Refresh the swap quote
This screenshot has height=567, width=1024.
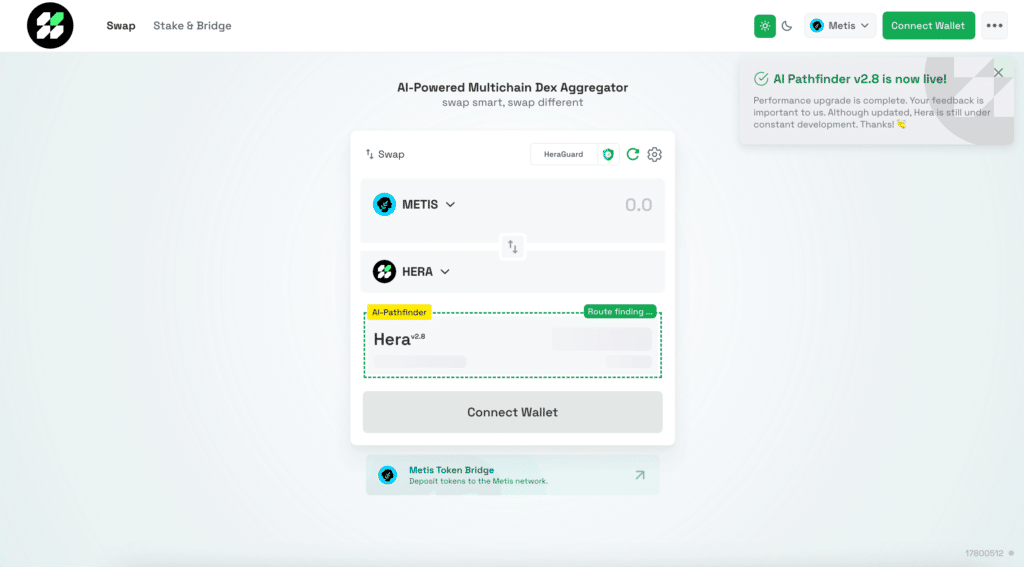[x=633, y=154]
